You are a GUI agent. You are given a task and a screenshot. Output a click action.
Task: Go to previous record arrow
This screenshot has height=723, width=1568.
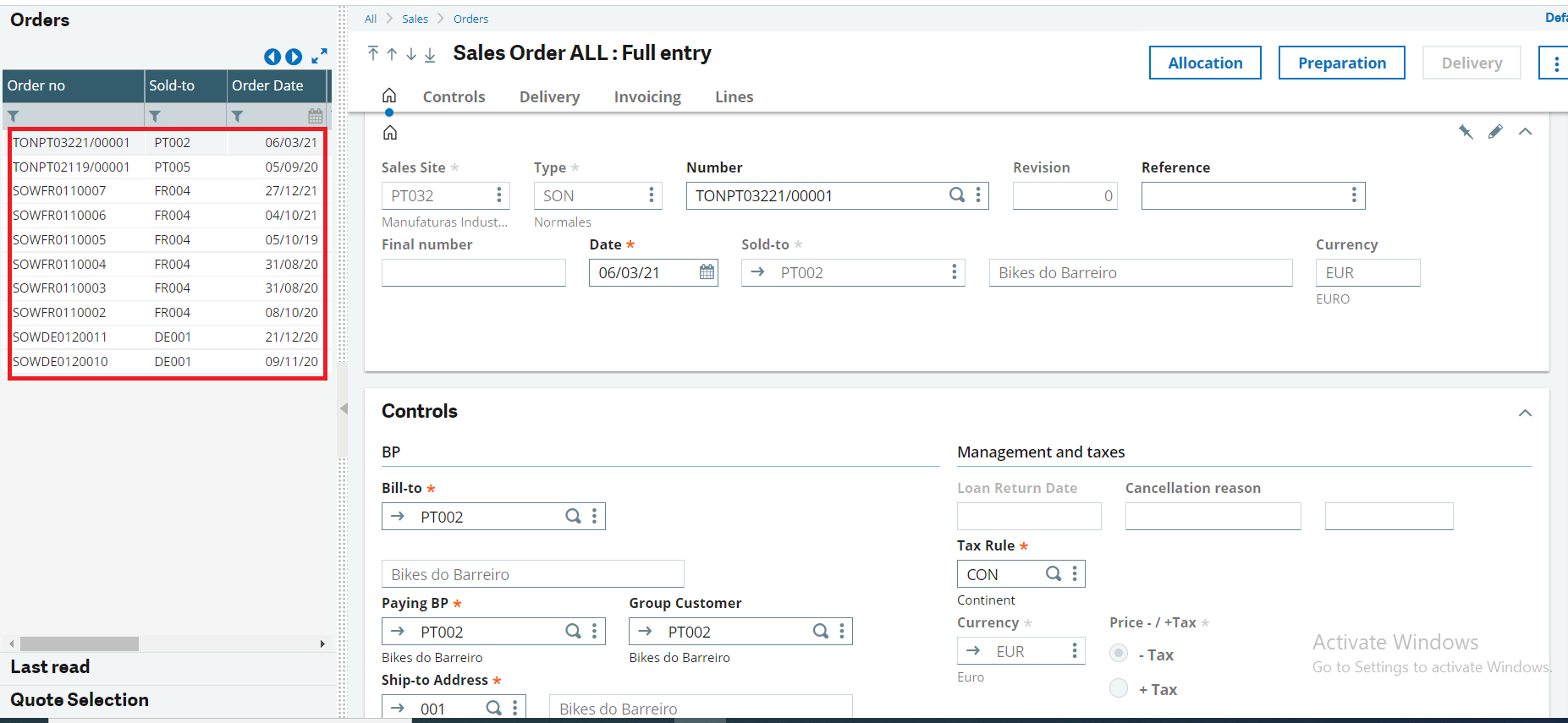click(392, 54)
